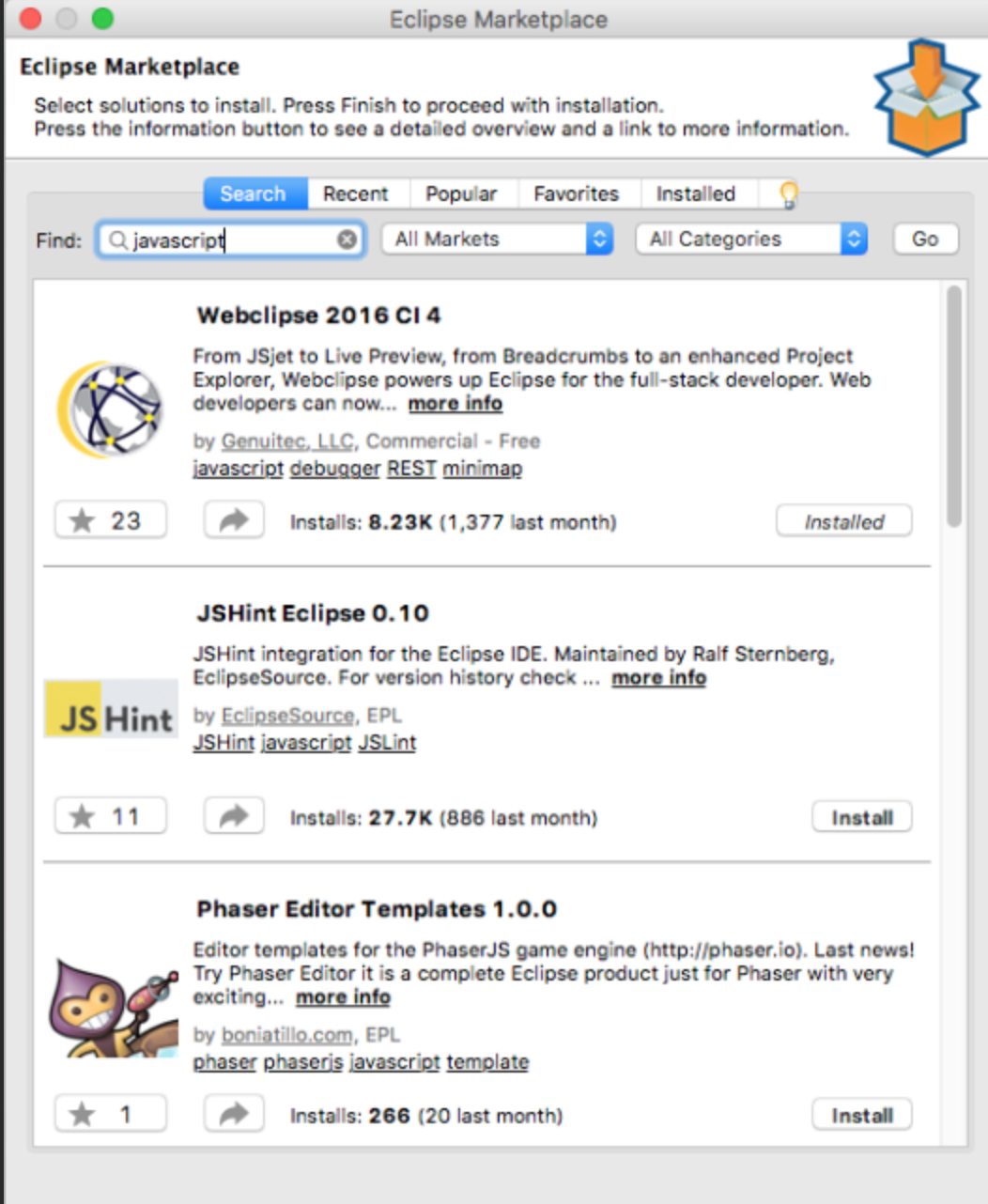This screenshot has width=988, height=1204.
Task: Click the Installed button for Webclipse
Action: click(844, 522)
